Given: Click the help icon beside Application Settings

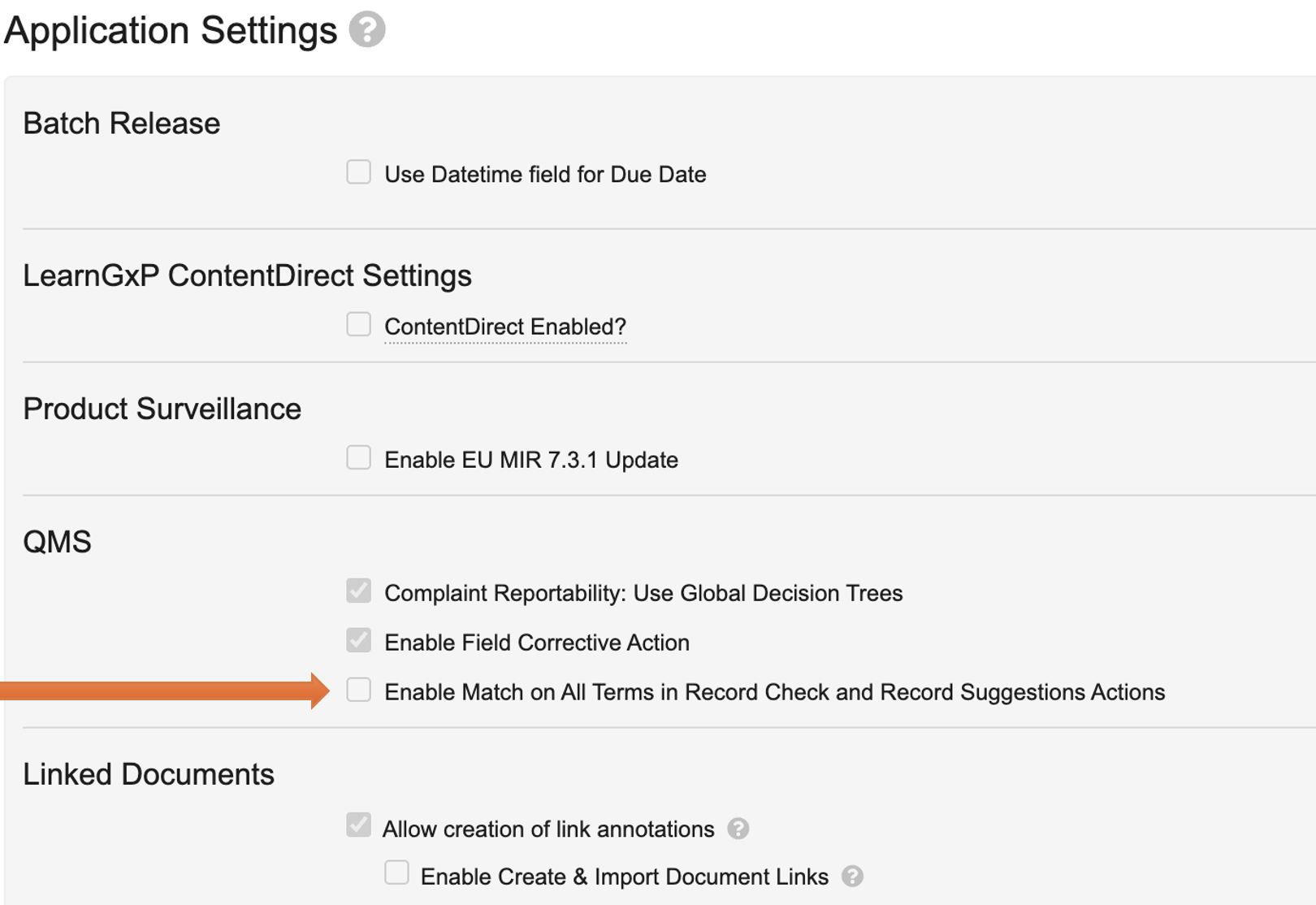Looking at the screenshot, I should click(x=367, y=30).
